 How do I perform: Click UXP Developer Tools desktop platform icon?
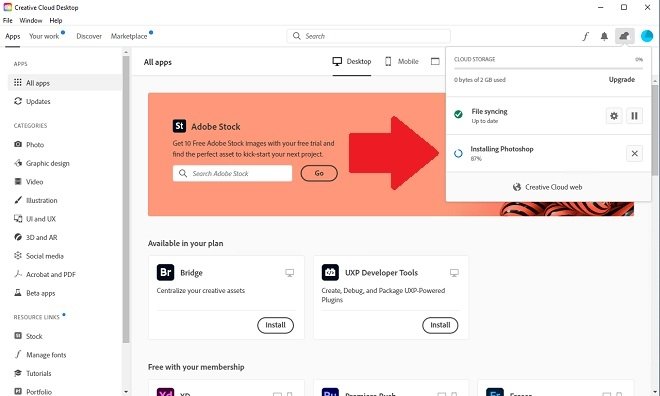[x=454, y=273]
